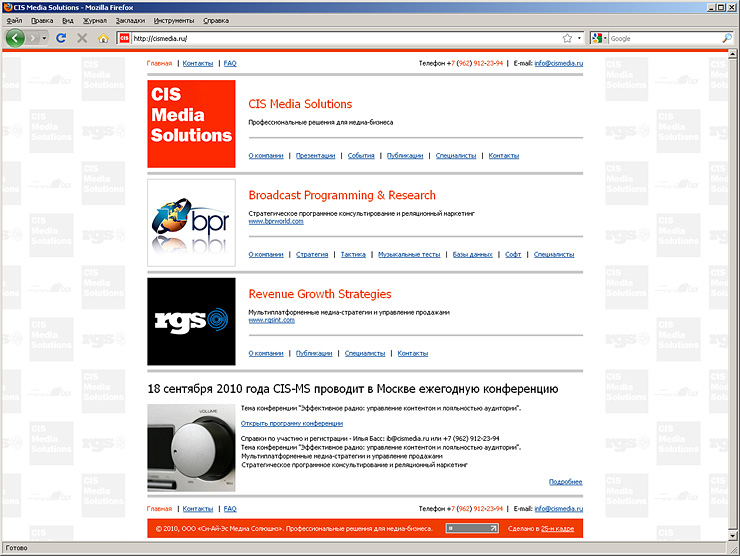Click the CIS Media Solutions red logo
This screenshot has height=556, width=740.
click(191, 124)
